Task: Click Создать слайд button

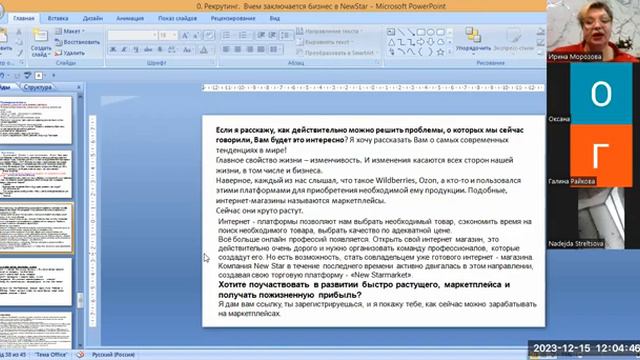Action: click(x=40, y=43)
